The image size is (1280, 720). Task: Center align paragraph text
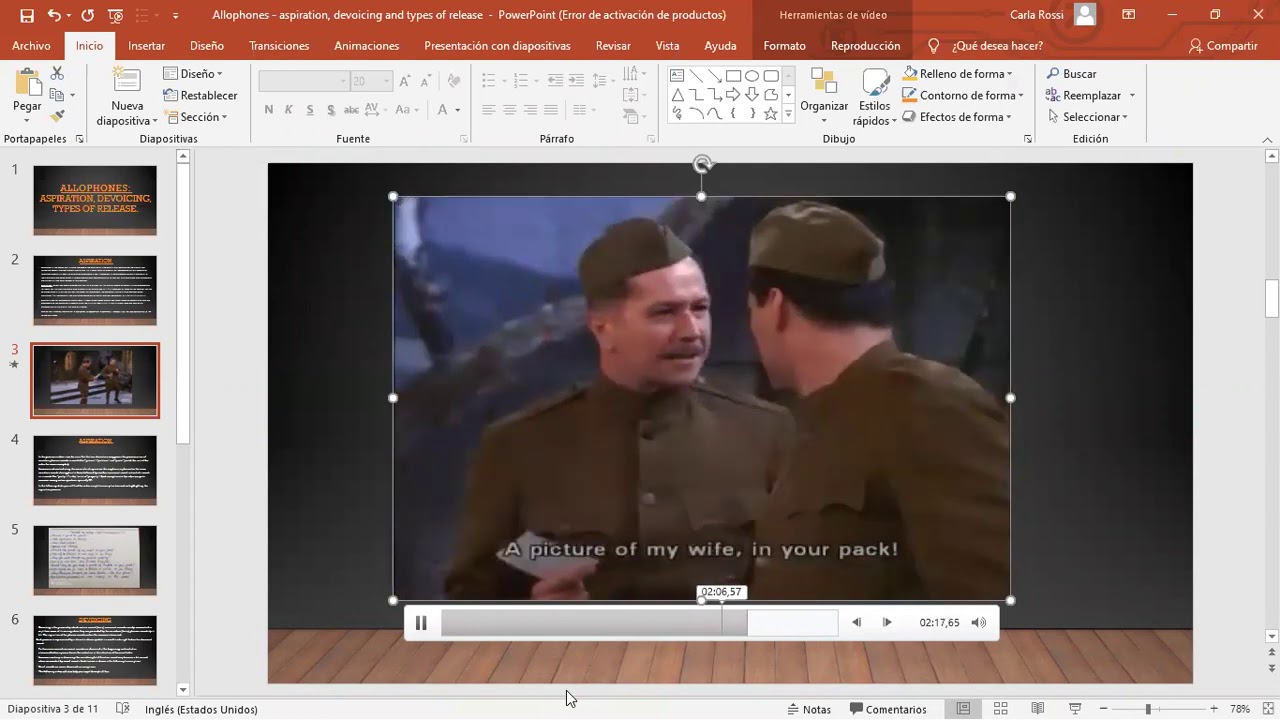[x=509, y=110]
